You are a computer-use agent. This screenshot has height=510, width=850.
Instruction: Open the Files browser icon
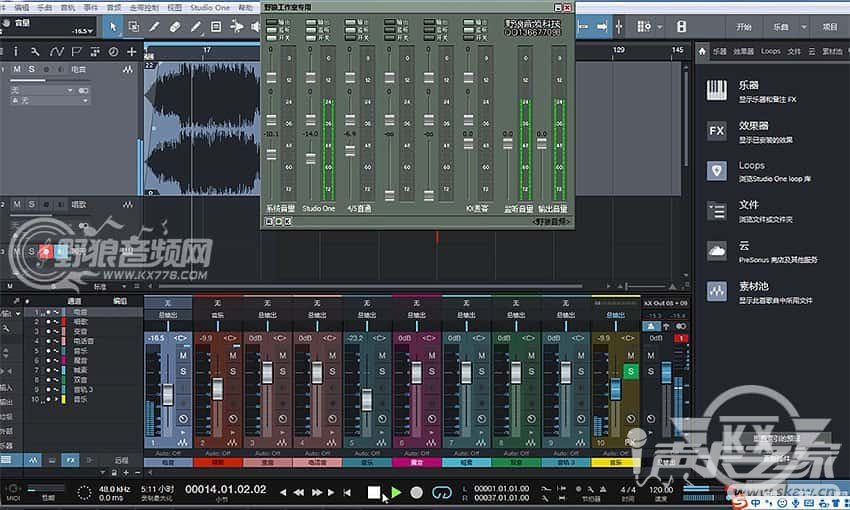[716, 211]
